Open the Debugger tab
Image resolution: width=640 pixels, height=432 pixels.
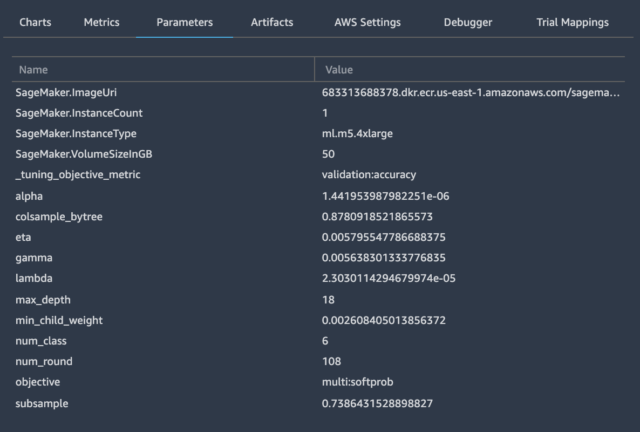click(x=468, y=22)
